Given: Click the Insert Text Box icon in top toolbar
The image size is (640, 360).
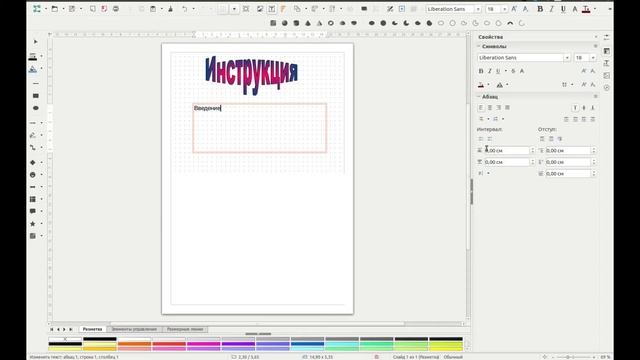Looking at the screenshot, I should 271,9.
